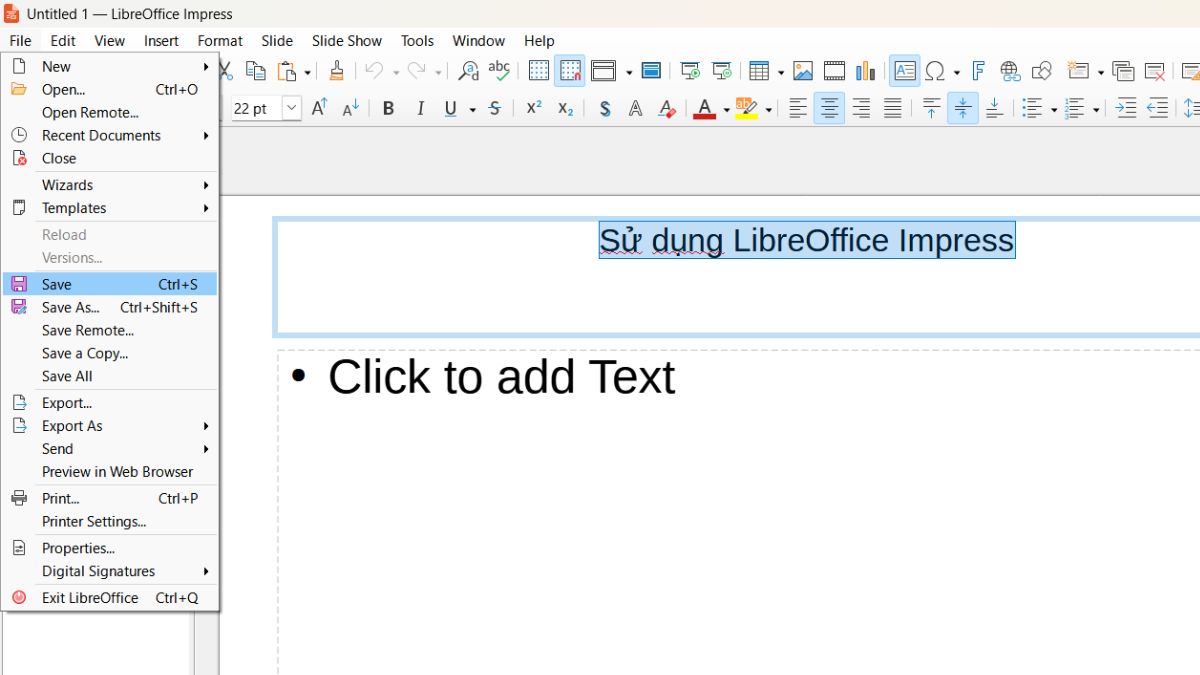
Task: Open the unordered list dropdown arrow
Action: 1054,109
